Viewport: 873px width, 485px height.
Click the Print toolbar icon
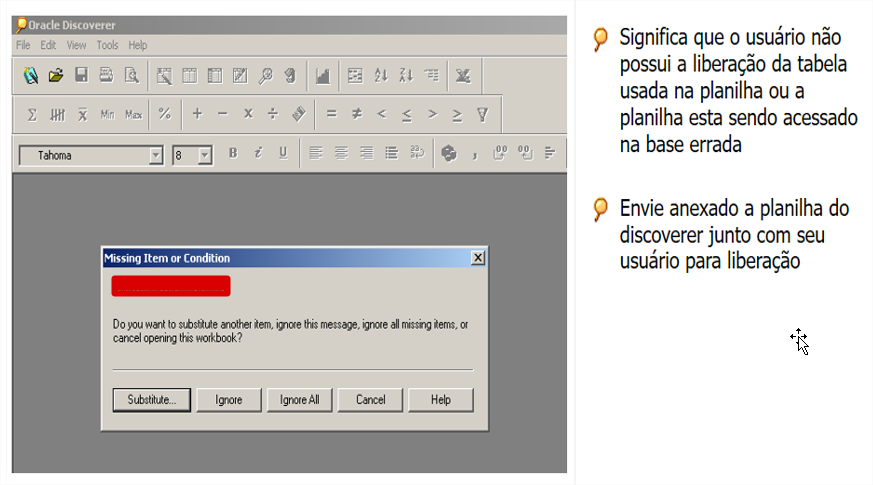(106, 75)
